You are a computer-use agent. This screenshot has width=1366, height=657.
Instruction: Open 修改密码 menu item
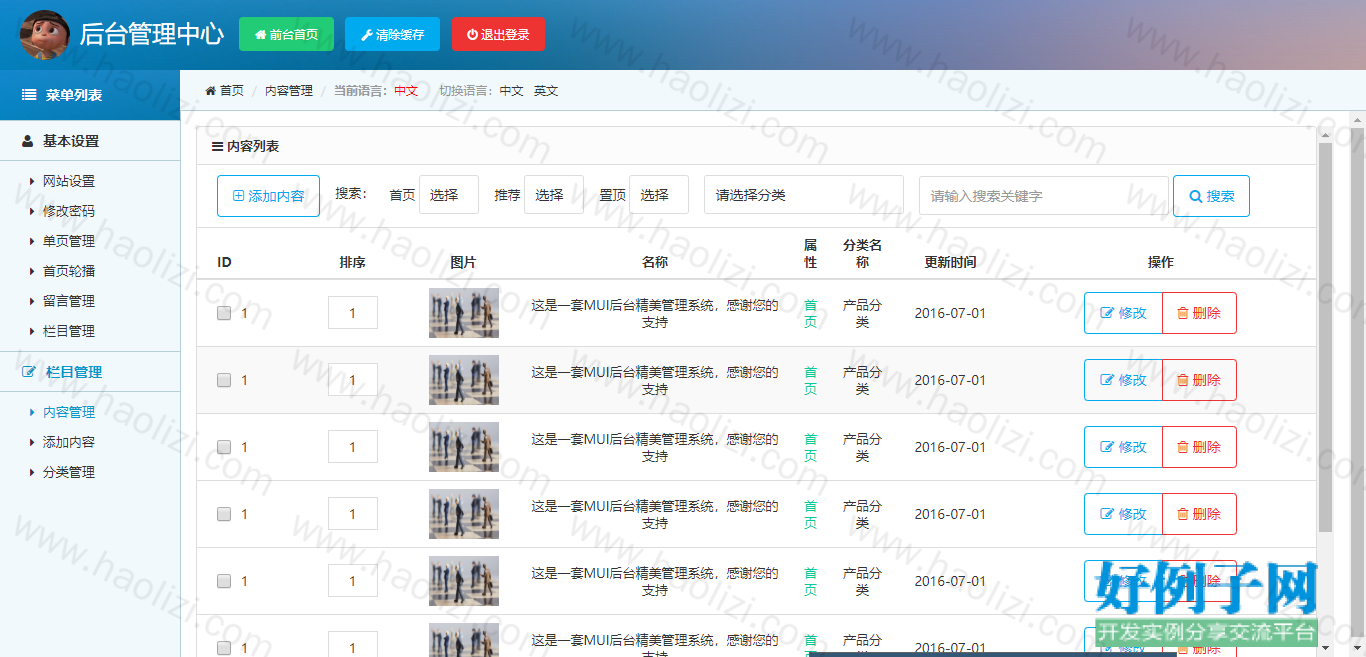coord(69,211)
